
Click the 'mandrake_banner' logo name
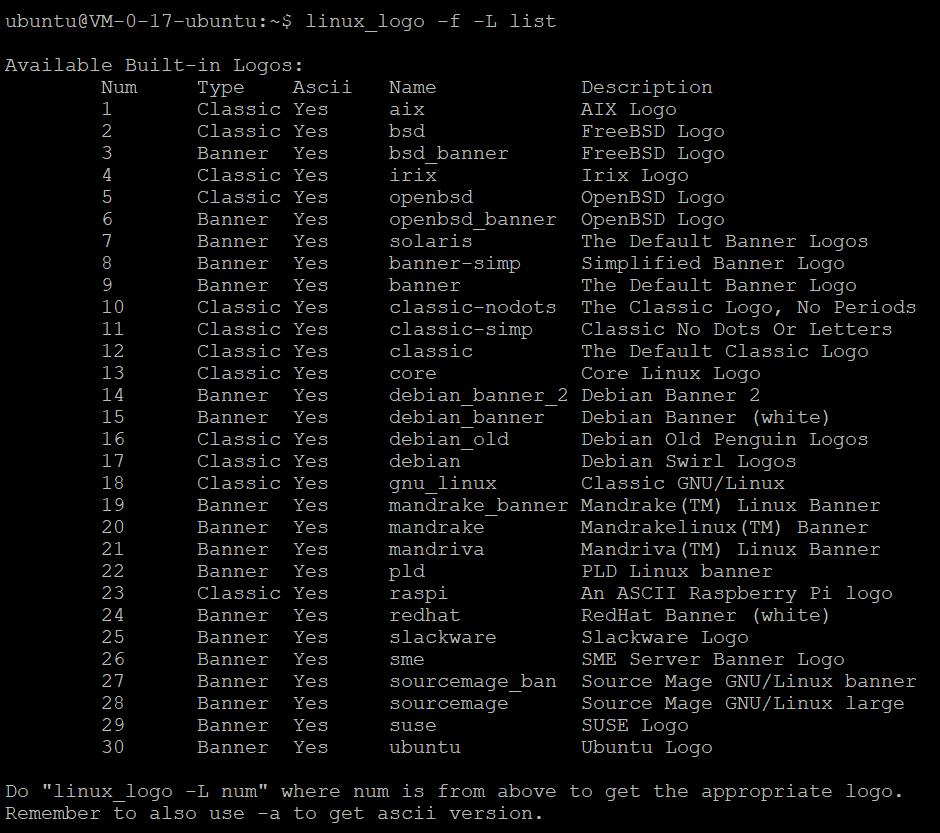(x=478, y=506)
